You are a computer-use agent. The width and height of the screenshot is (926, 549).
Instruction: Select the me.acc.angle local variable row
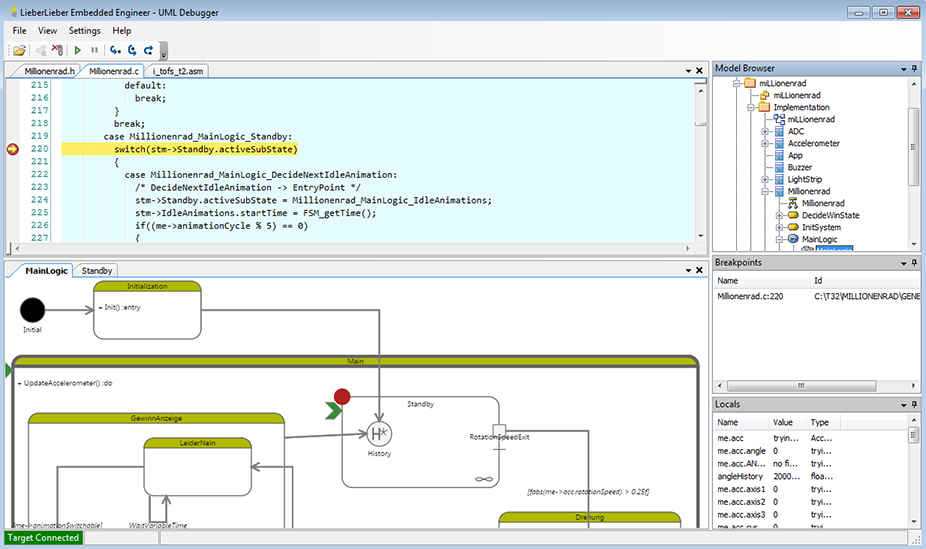click(x=810, y=451)
